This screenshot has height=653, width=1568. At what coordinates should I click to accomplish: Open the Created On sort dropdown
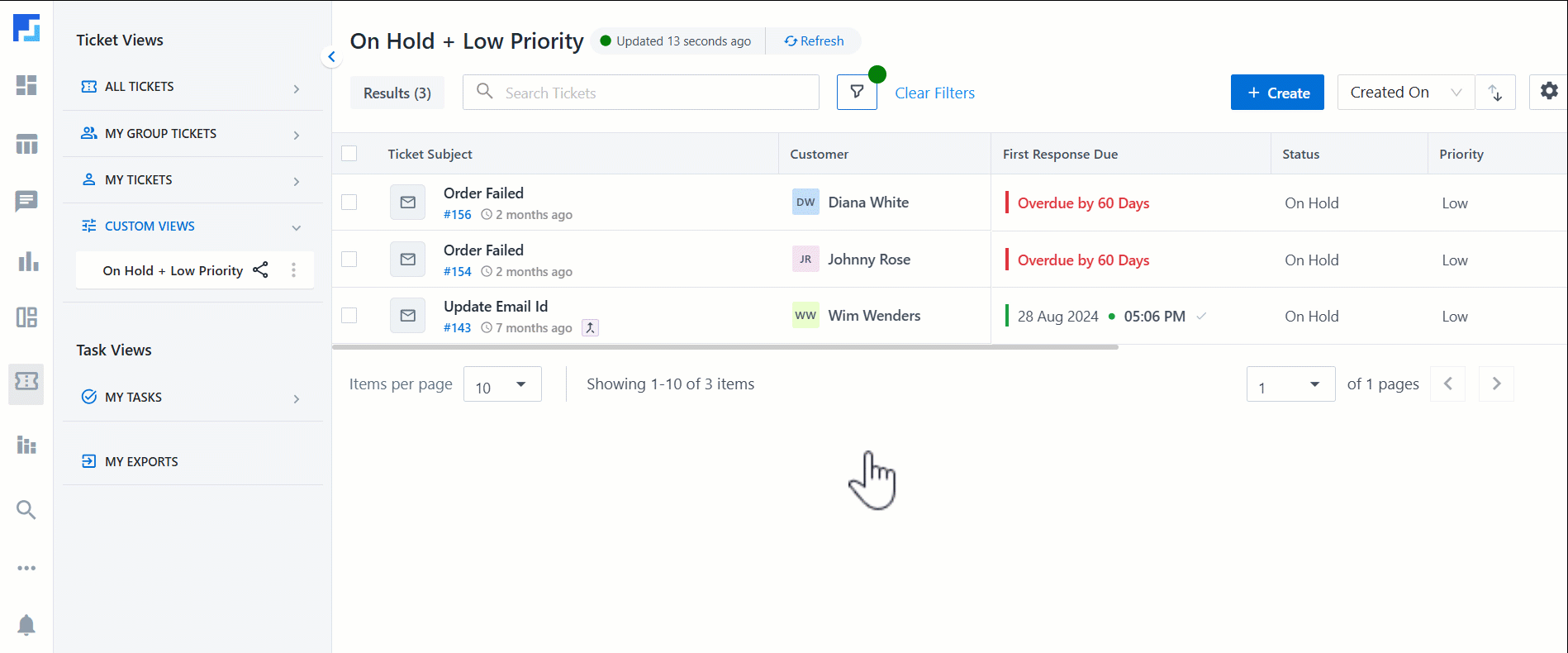pyautogui.click(x=1406, y=93)
